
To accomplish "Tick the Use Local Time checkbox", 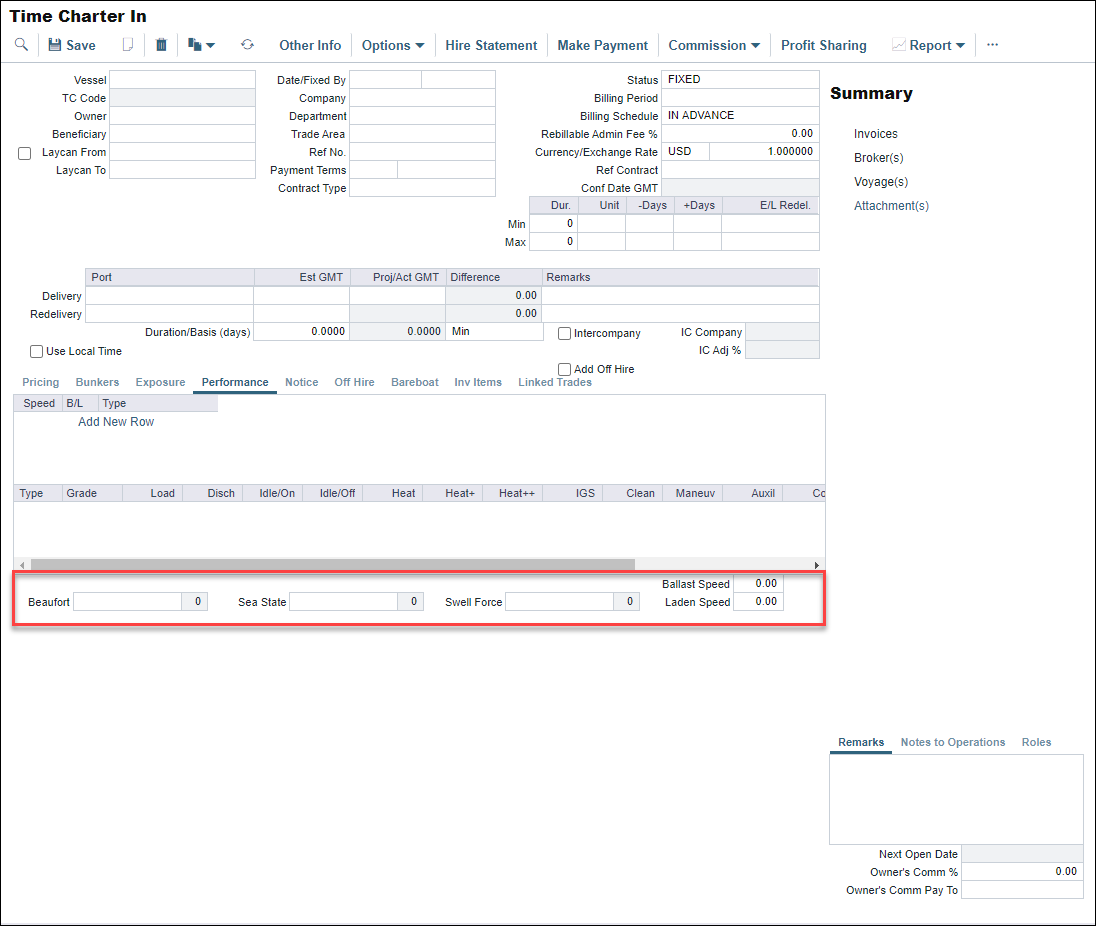I will pos(37,352).
